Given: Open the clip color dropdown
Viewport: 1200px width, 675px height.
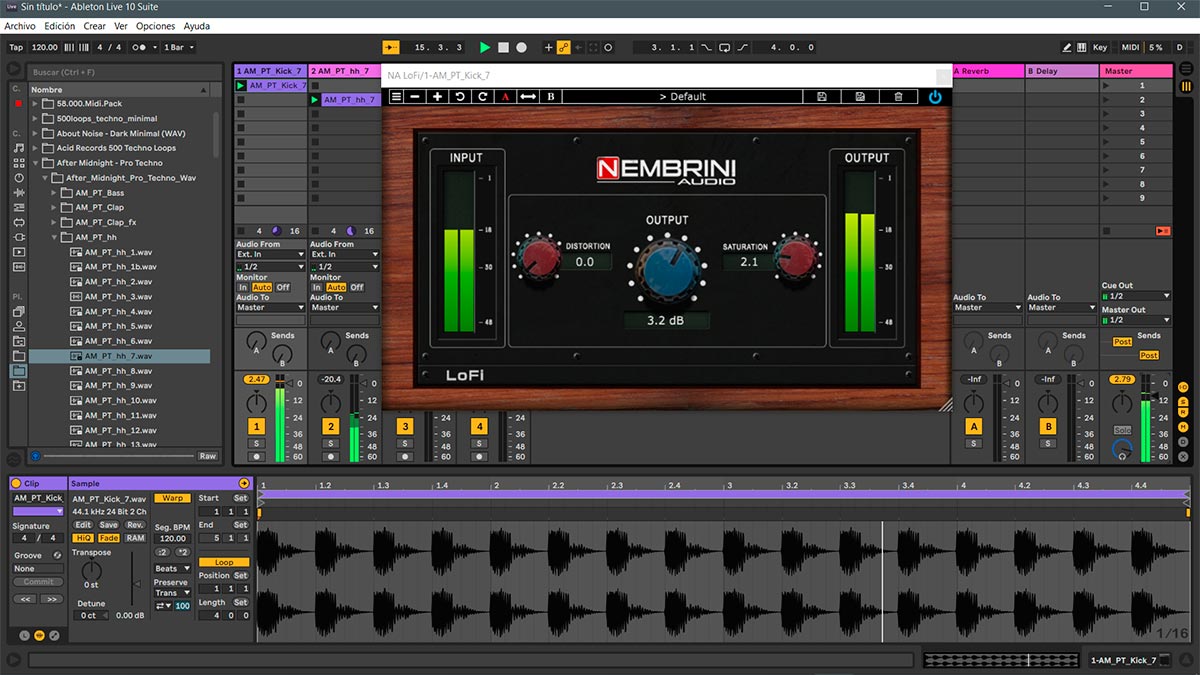Looking at the screenshot, I should click(x=38, y=511).
